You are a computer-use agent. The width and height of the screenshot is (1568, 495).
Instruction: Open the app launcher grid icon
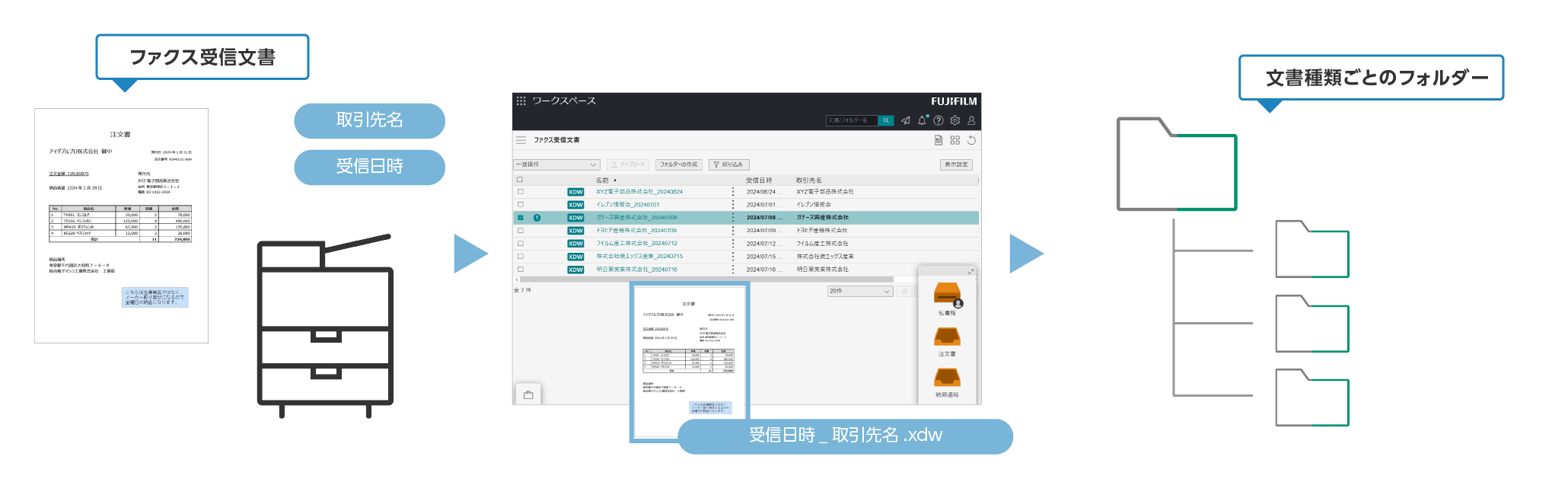click(521, 101)
